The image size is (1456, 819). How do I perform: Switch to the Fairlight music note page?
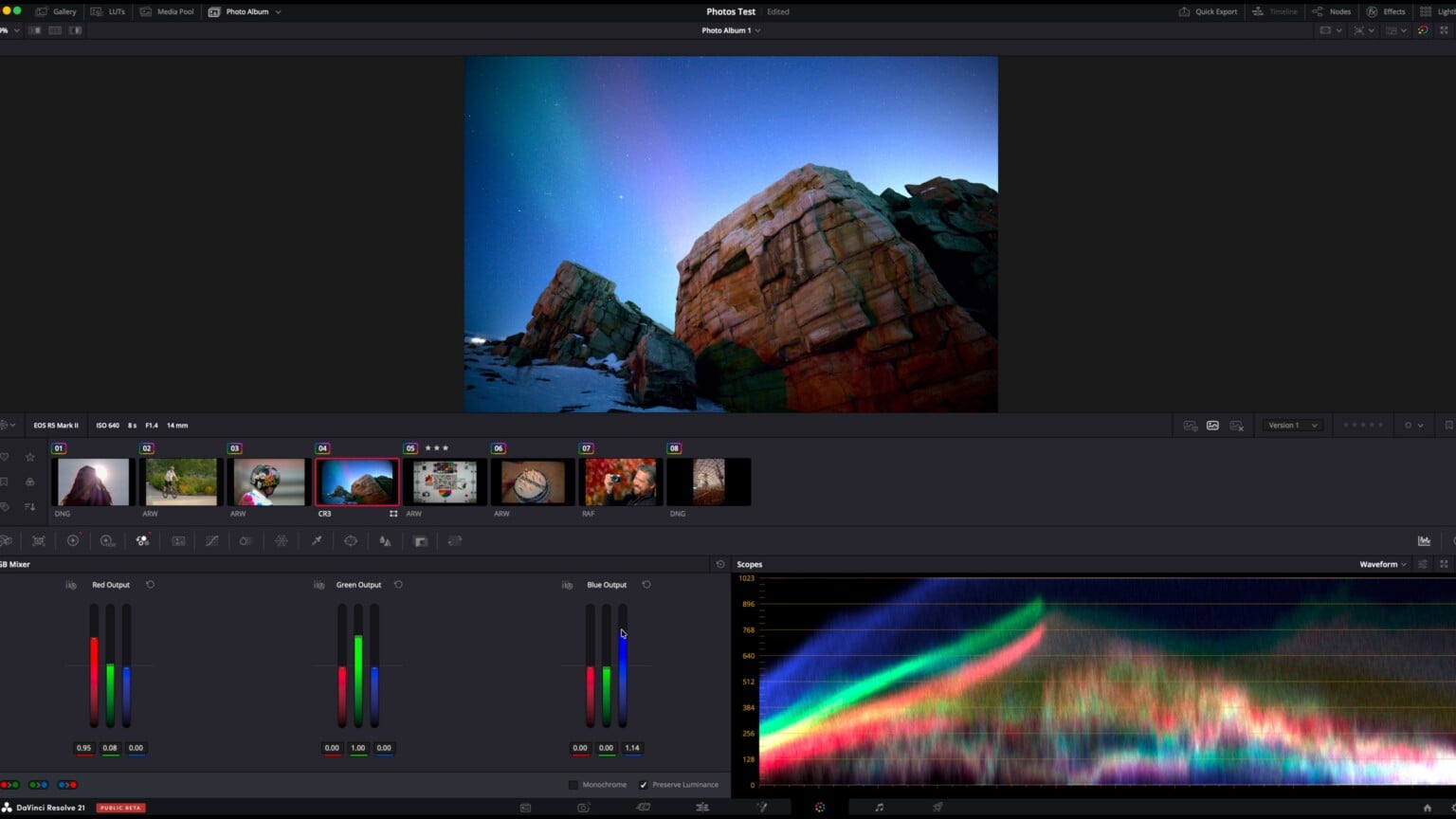click(x=879, y=808)
